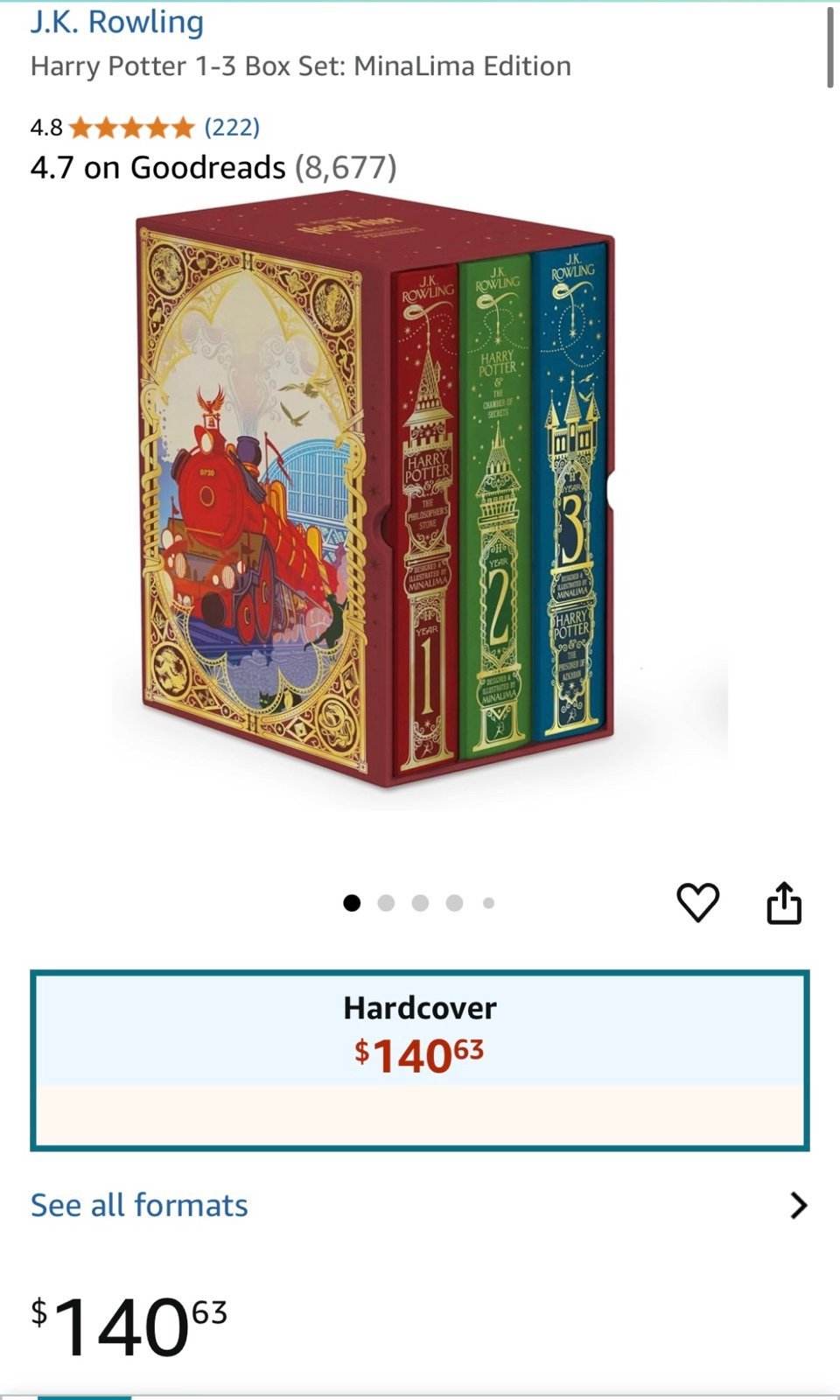Image resolution: width=840 pixels, height=1400 pixels.
Task: Go to the third image carousel dot
Action: [420, 903]
